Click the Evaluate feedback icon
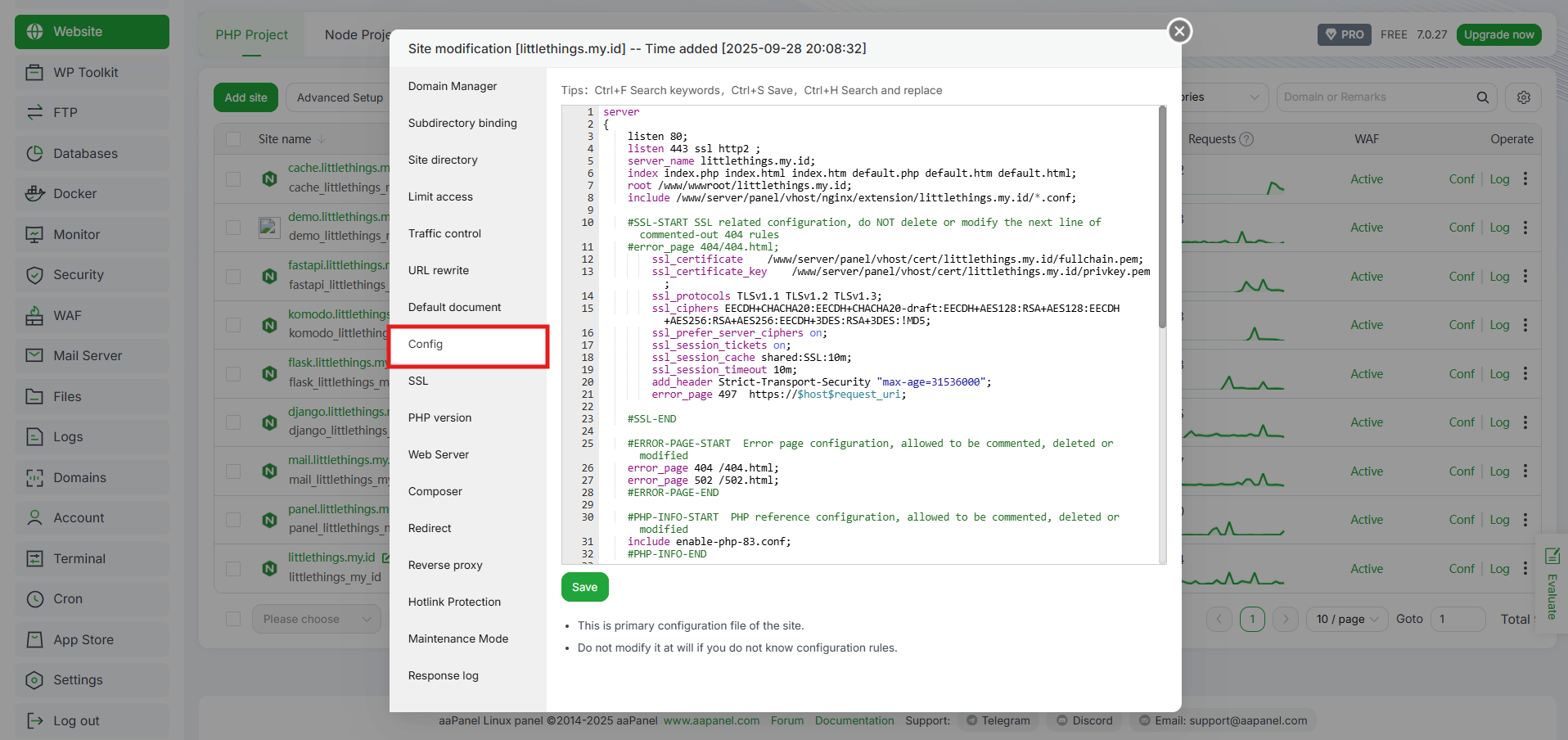The width and height of the screenshot is (1568, 740). tap(1552, 557)
